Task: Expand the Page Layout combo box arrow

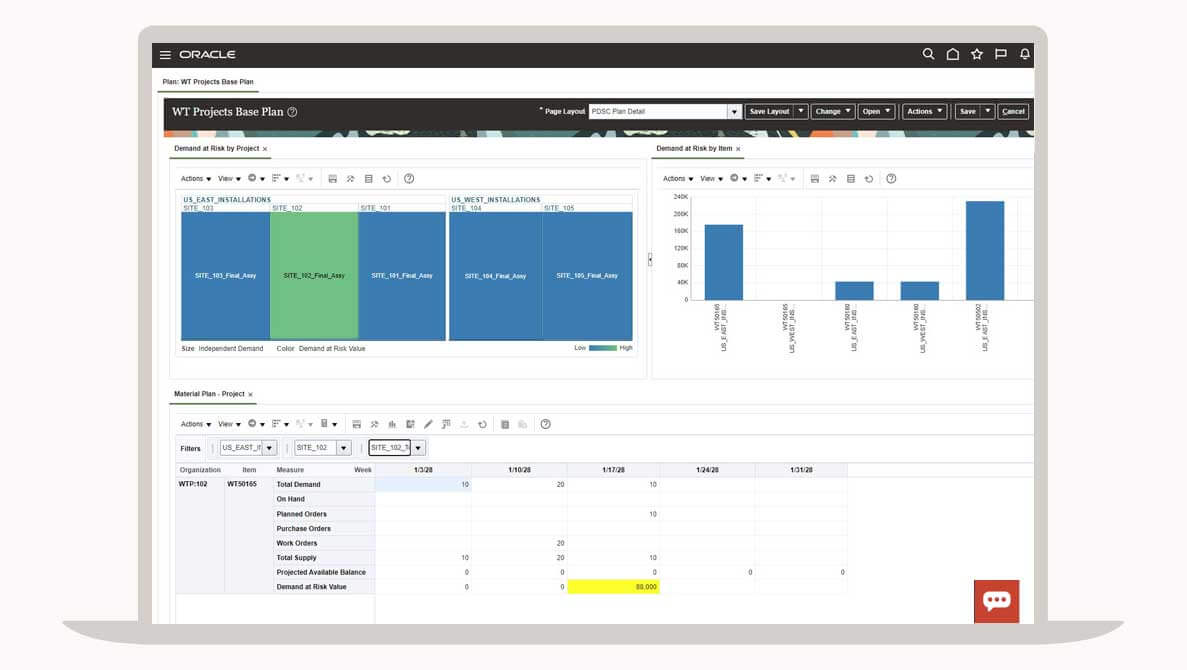Action: click(734, 112)
